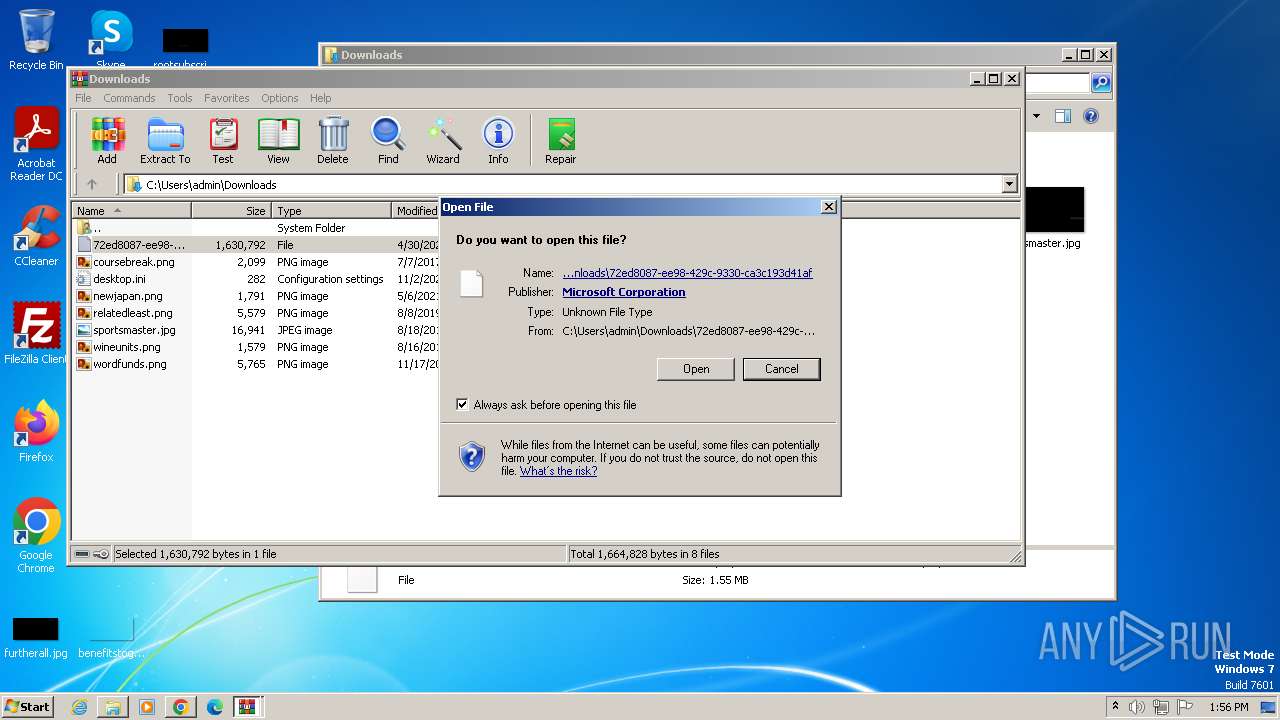Expand the address path dropdown
This screenshot has width=1280, height=720.
coord(1009,184)
